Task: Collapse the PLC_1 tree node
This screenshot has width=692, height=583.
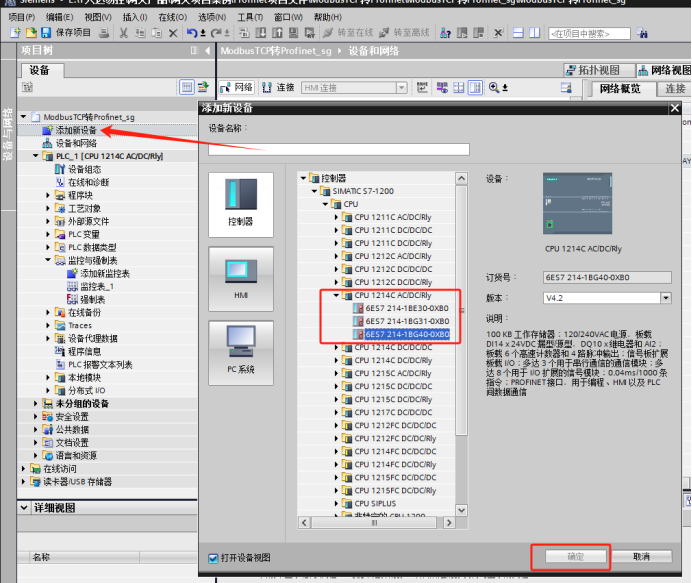Action: click(x=36, y=156)
